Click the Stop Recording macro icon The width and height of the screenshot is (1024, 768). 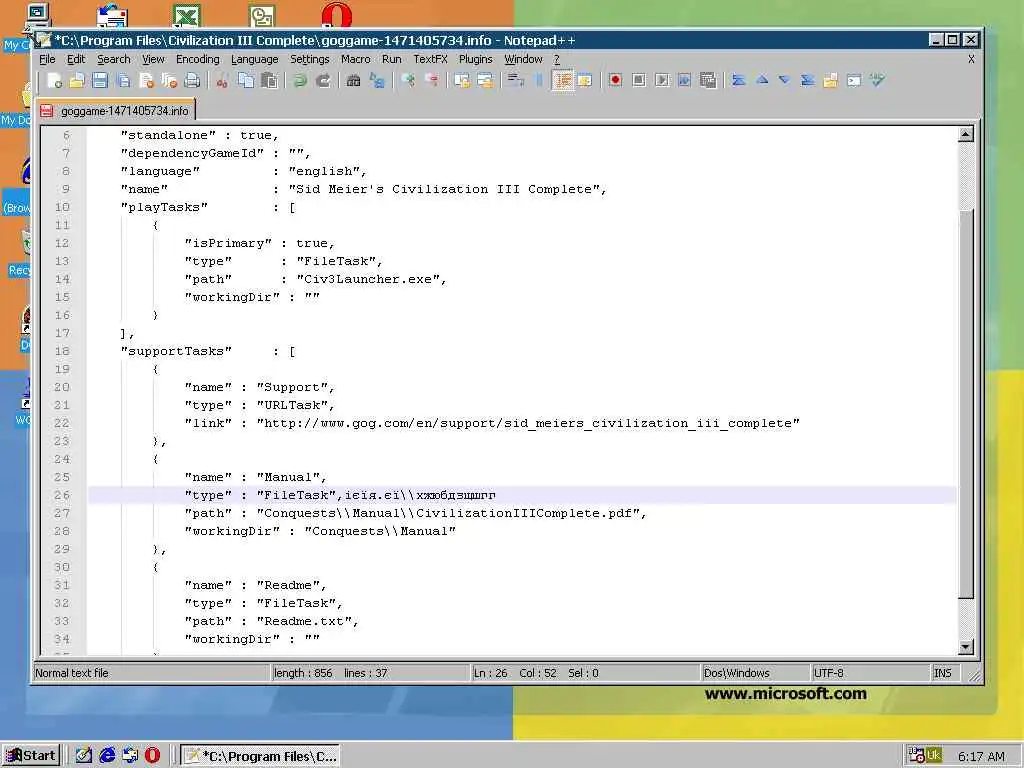coord(639,80)
